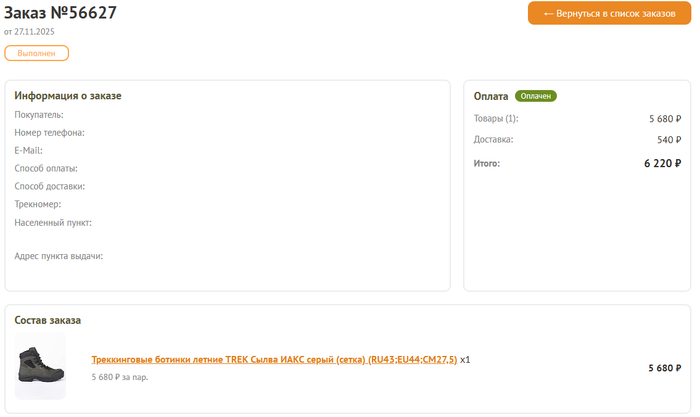Click the 'Информация о заказе' section heading

pos(68,96)
